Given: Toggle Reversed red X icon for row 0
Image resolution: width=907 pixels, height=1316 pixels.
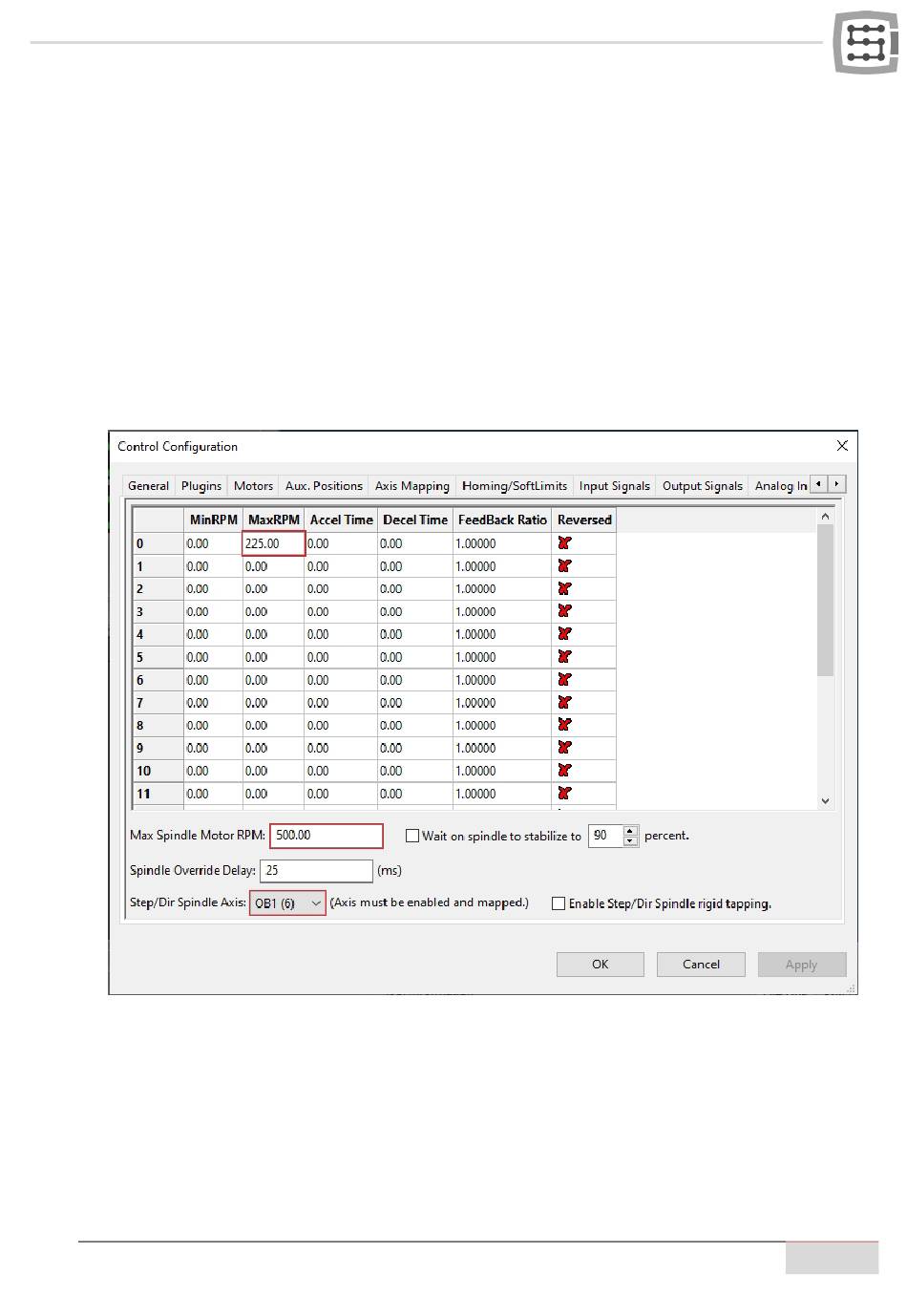Looking at the screenshot, I should click(564, 543).
